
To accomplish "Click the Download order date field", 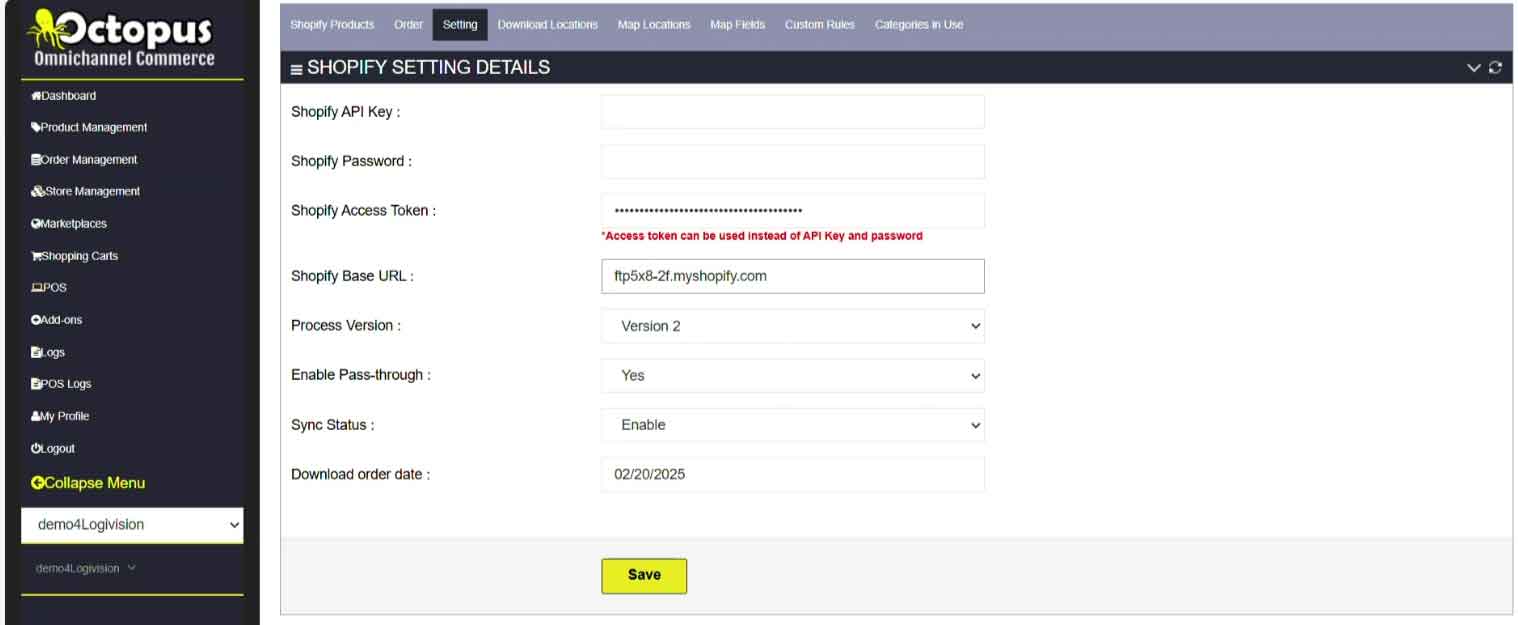I will (x=793, y=475).
